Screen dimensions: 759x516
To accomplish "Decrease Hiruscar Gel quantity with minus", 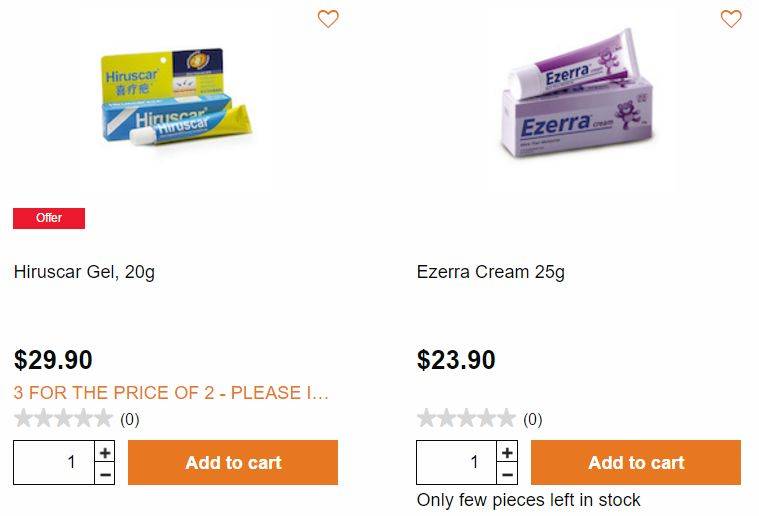I will (105, 474).
